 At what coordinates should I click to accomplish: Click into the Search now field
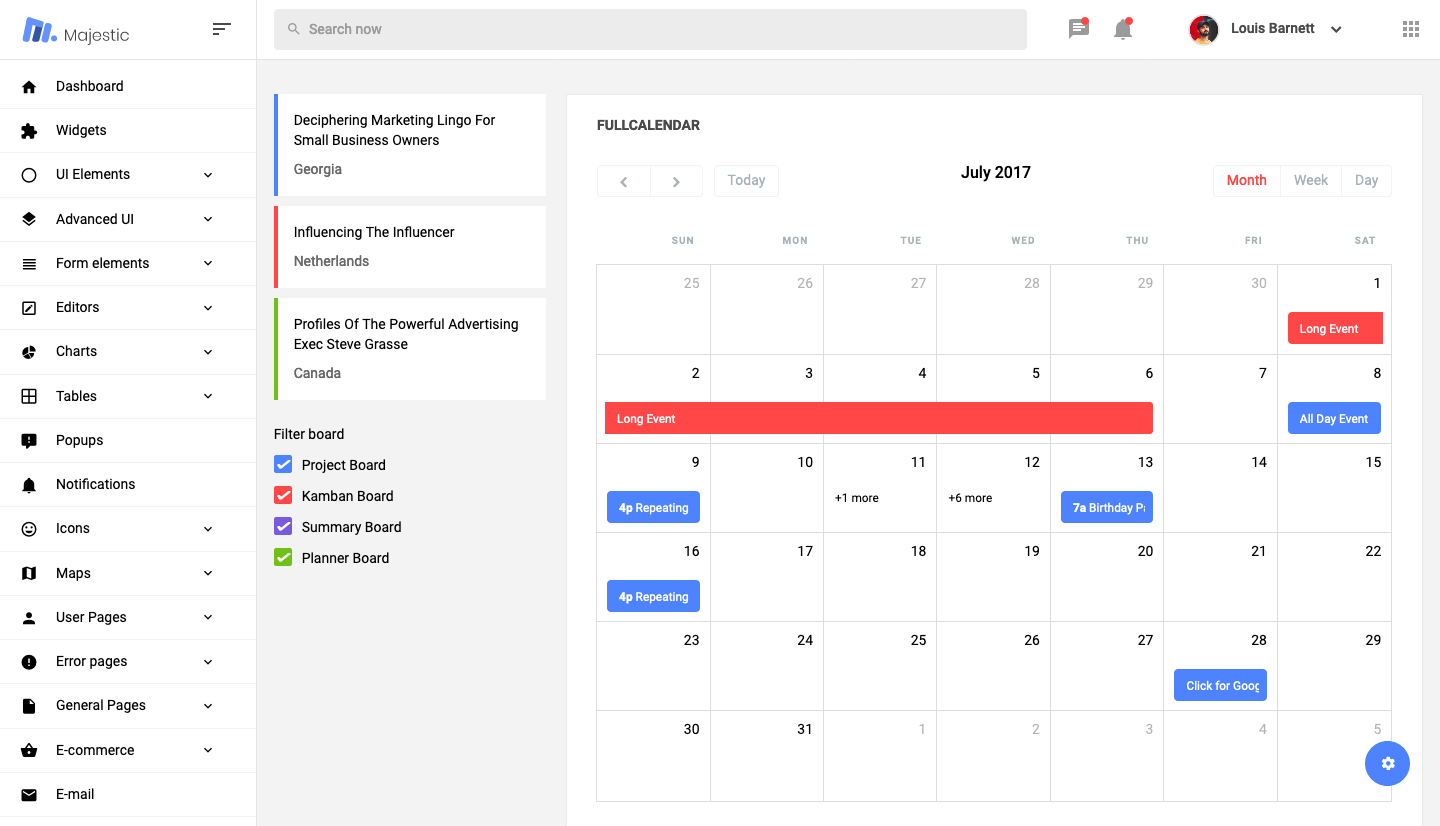(650, 29)
